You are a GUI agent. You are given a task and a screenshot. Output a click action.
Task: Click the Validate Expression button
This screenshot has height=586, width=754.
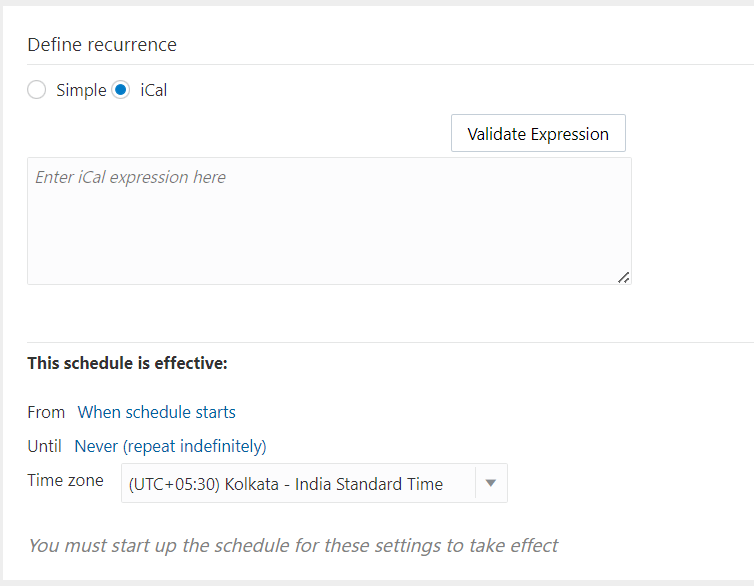tap(538, 133)
